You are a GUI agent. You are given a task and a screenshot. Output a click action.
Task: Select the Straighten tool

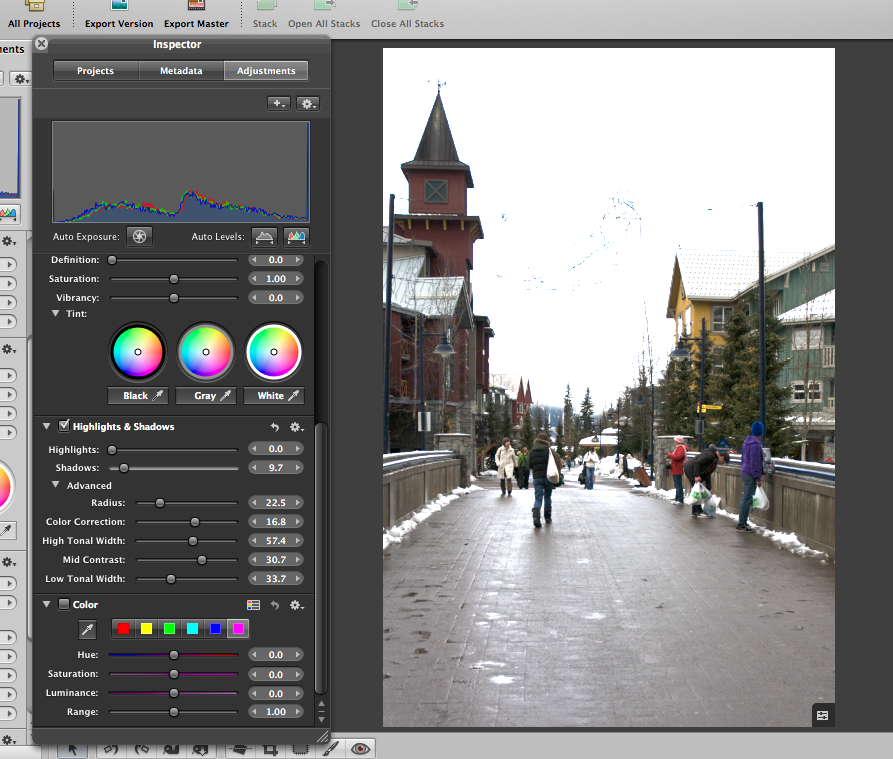(x=240, y=750)
